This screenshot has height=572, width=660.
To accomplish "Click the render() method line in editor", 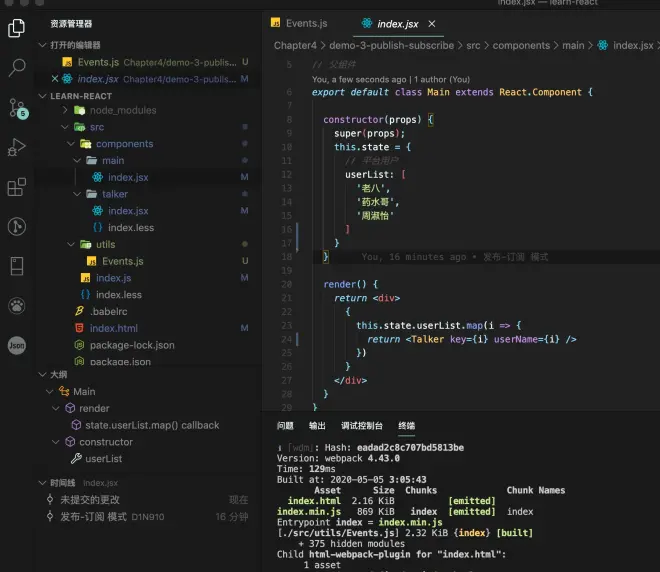I will coord(350,284).
